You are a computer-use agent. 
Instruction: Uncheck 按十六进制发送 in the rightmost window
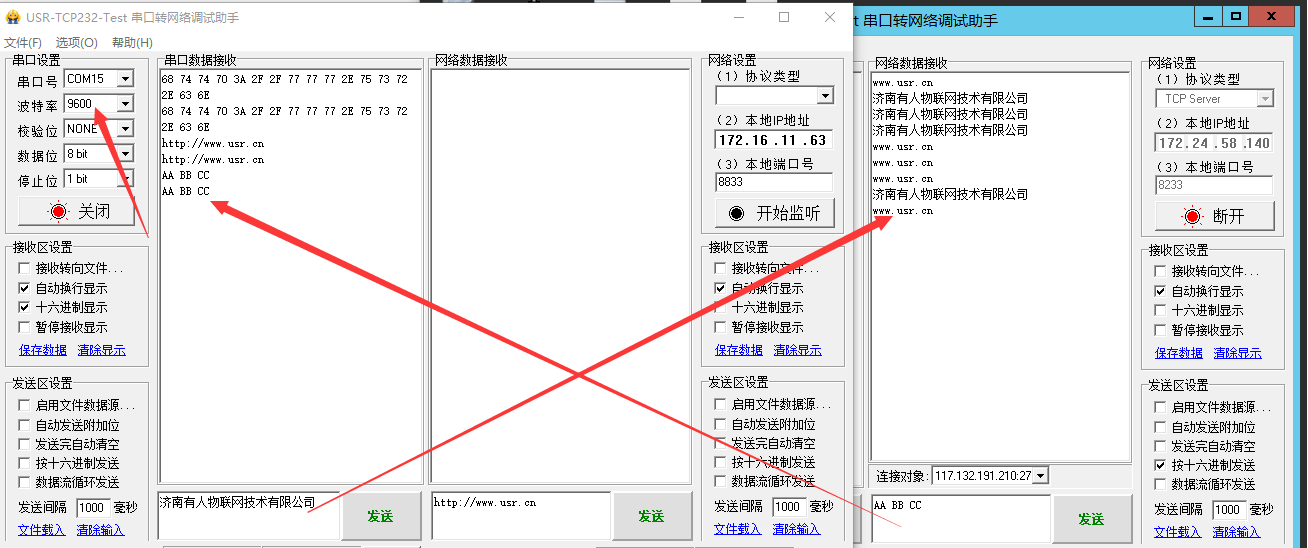[1160, 465]
